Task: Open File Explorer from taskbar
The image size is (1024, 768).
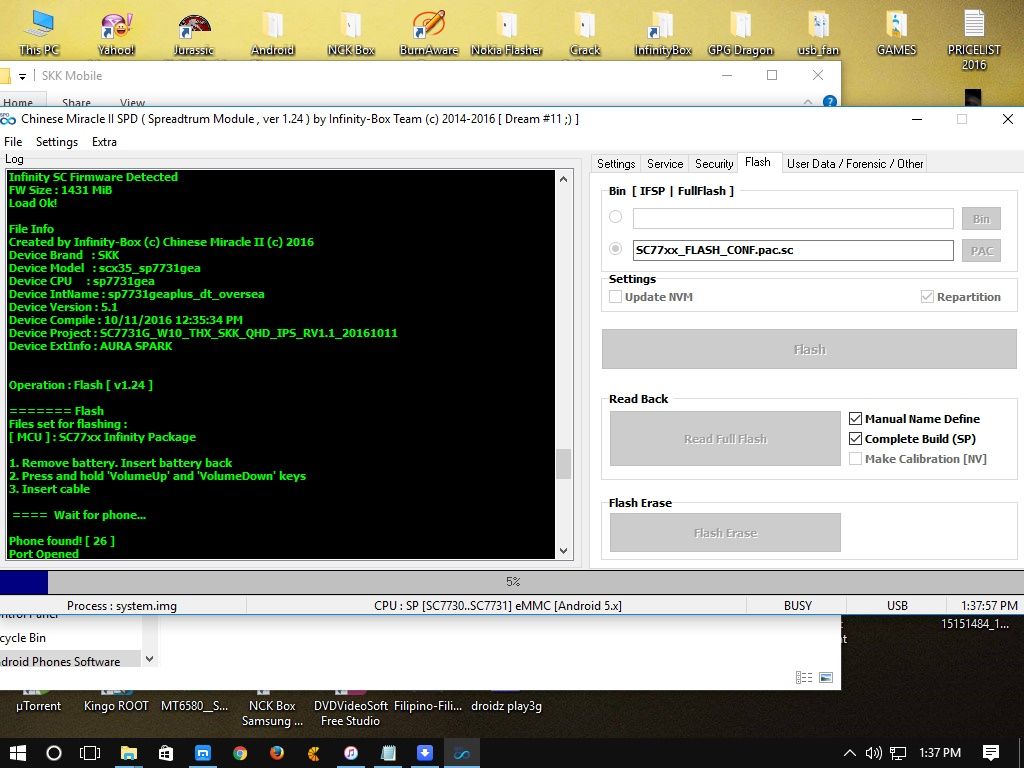Action: (x=128, y=753)
